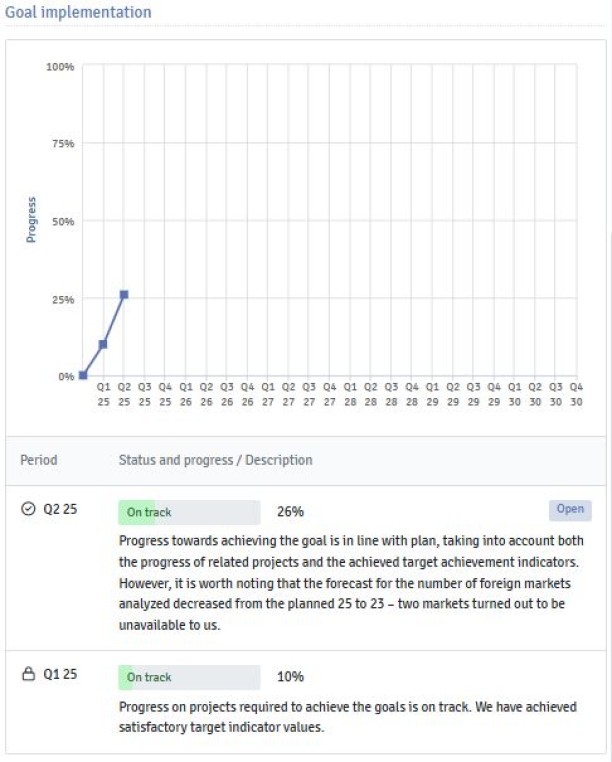This screenshot has height=762, width=612.
Task: Click the 10% progress value
Action: [290, 677]
